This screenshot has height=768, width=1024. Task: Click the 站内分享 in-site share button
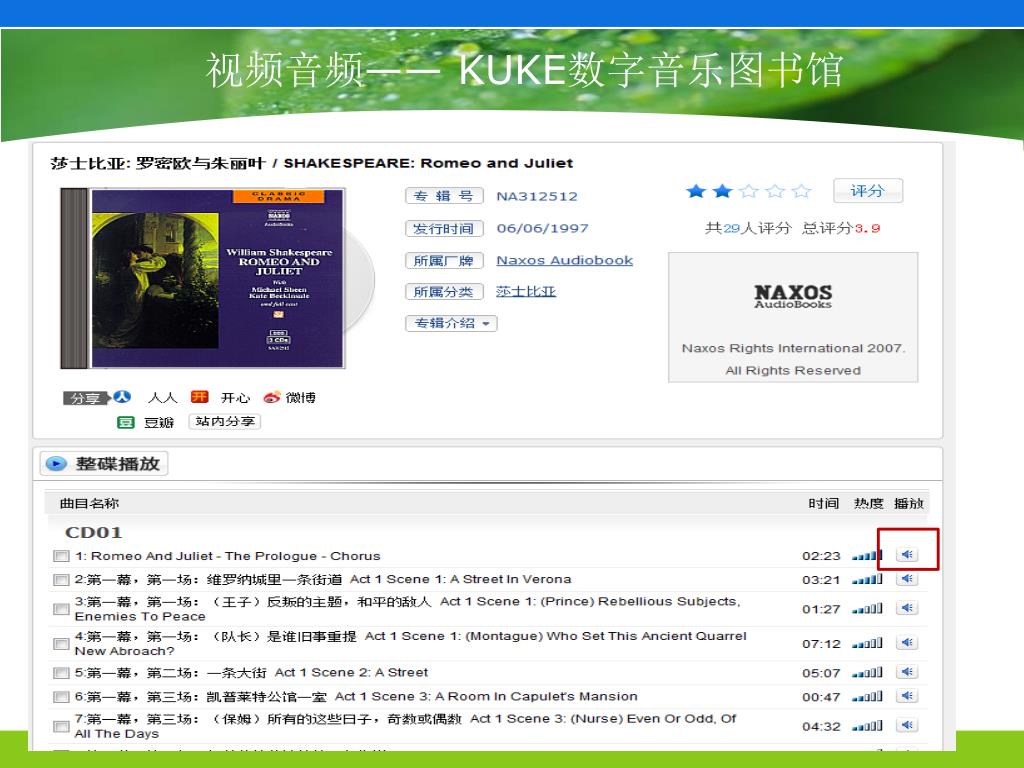pyautogui.click(x=225, y=422)
